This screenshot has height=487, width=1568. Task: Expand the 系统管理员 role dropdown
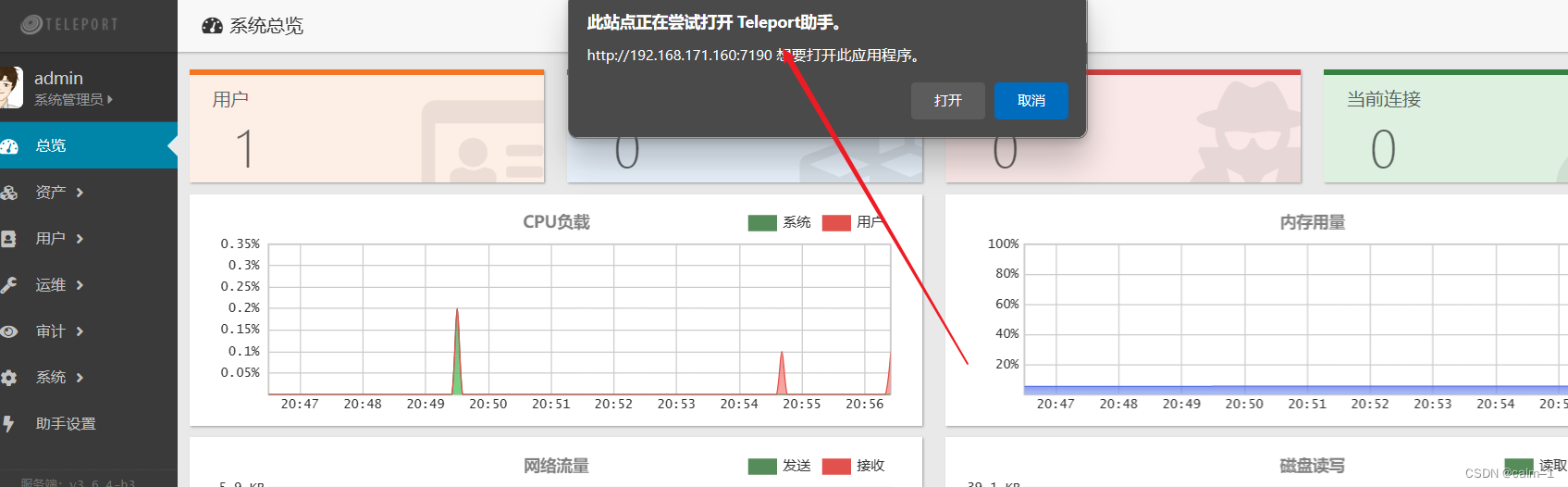coord(73,99)
